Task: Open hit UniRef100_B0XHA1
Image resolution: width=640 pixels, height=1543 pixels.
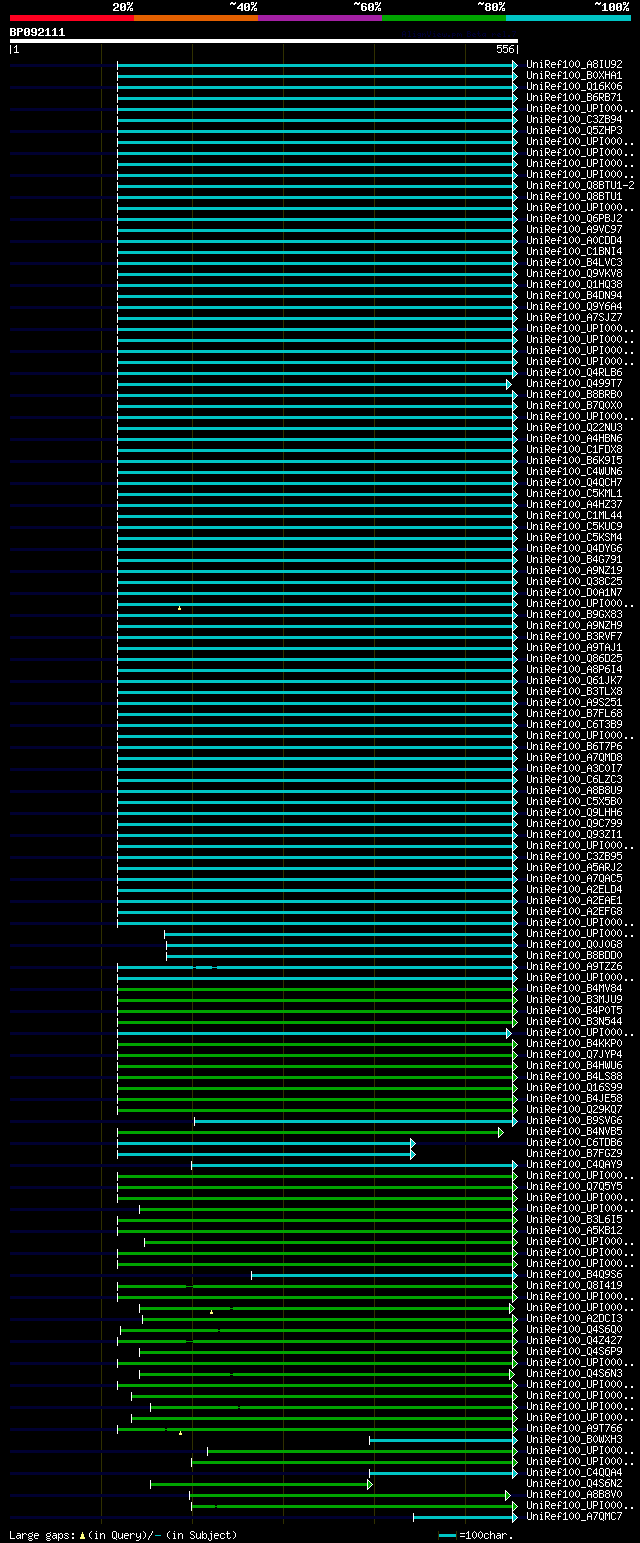Action: coord(574,76)
